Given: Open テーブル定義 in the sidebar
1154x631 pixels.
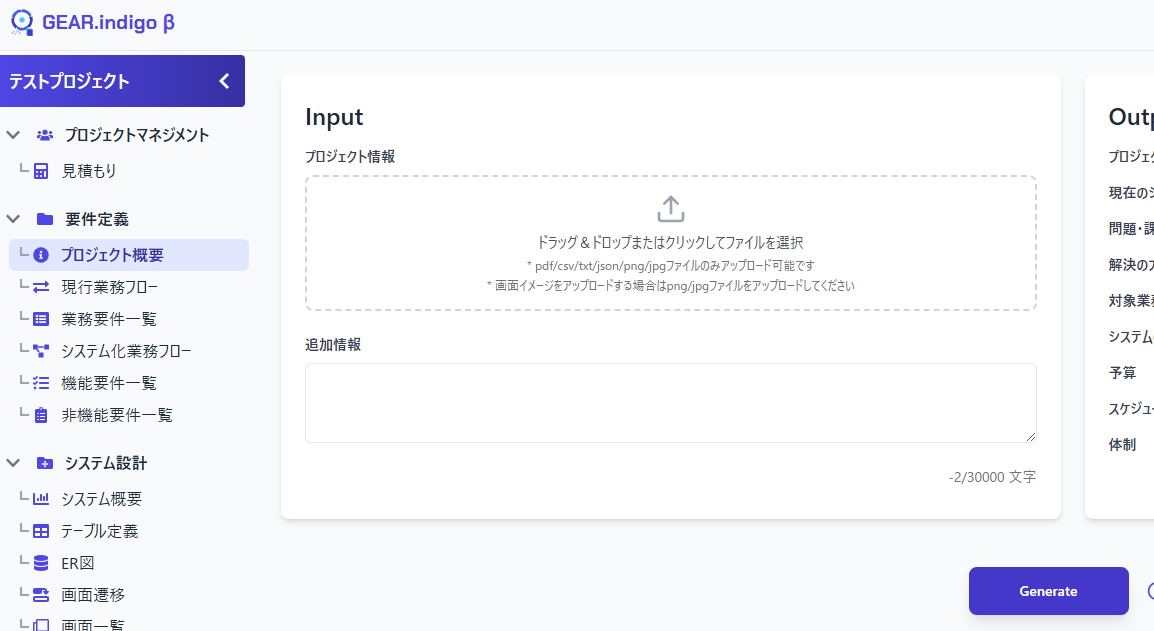Looking at the screenshot, I should tap(99, 531).
